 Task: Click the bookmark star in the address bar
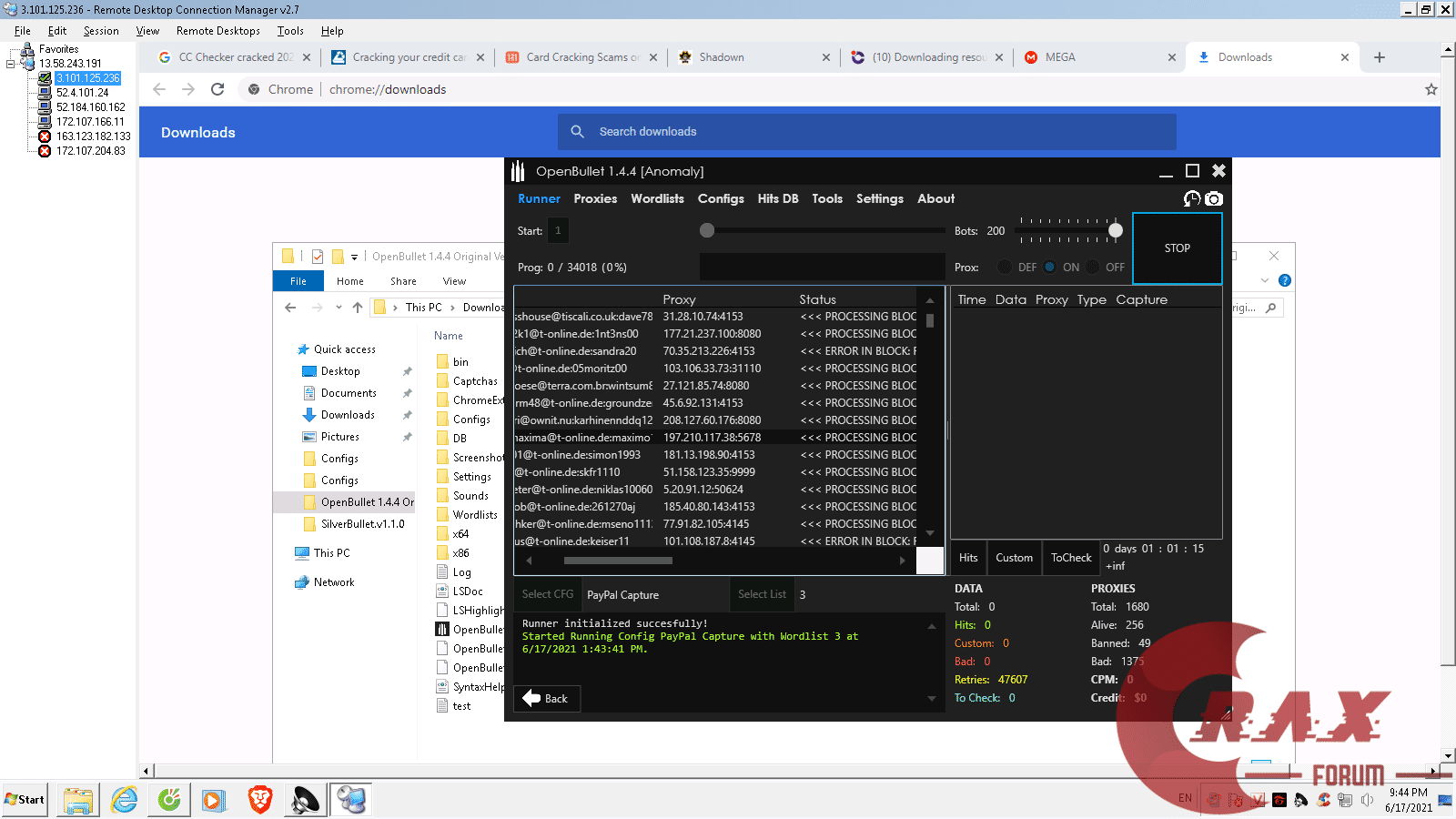pos(1431,89)
